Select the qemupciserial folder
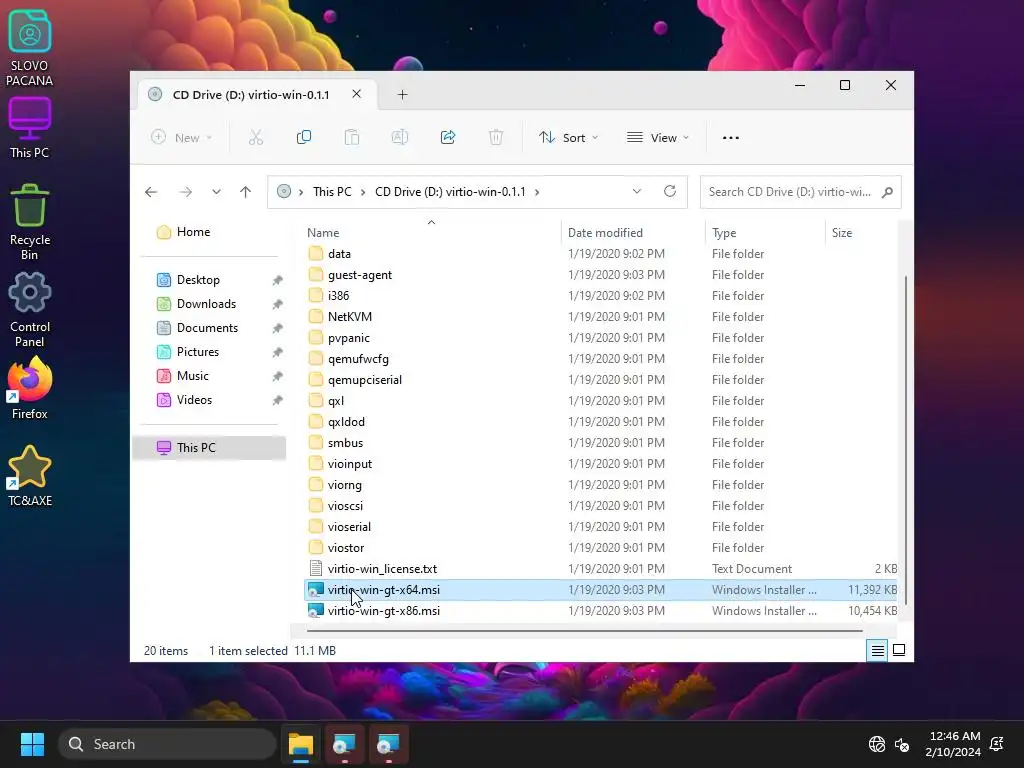The image size is (1024, 768). (601, 380)
